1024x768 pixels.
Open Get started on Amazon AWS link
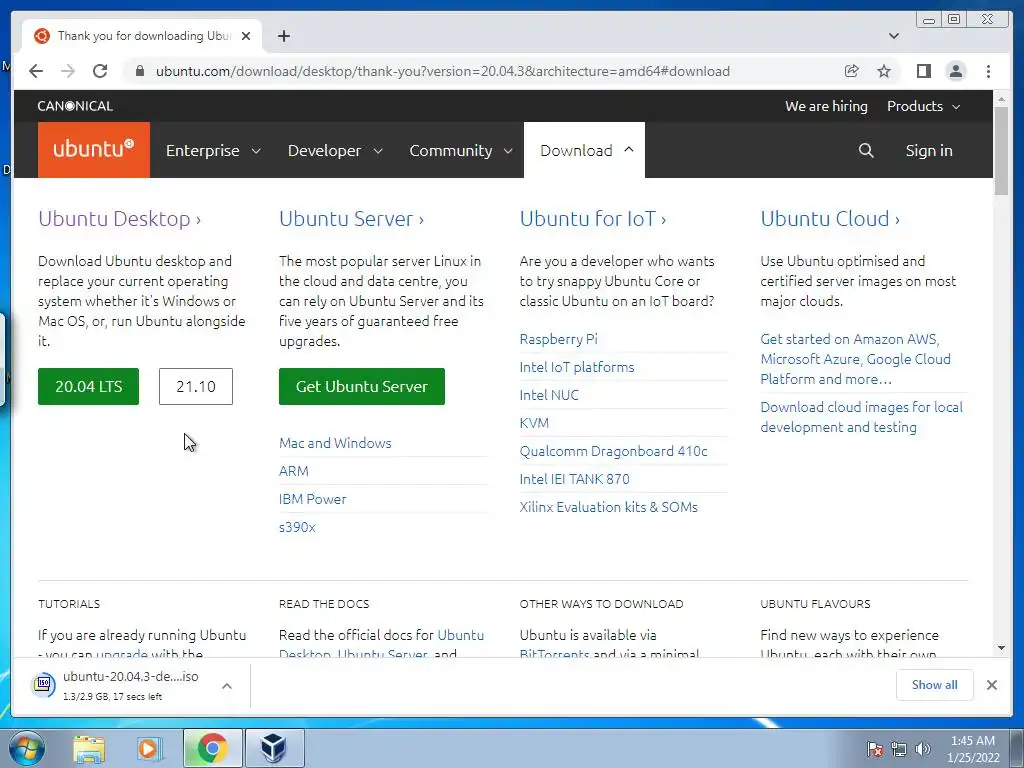point(856,359)
